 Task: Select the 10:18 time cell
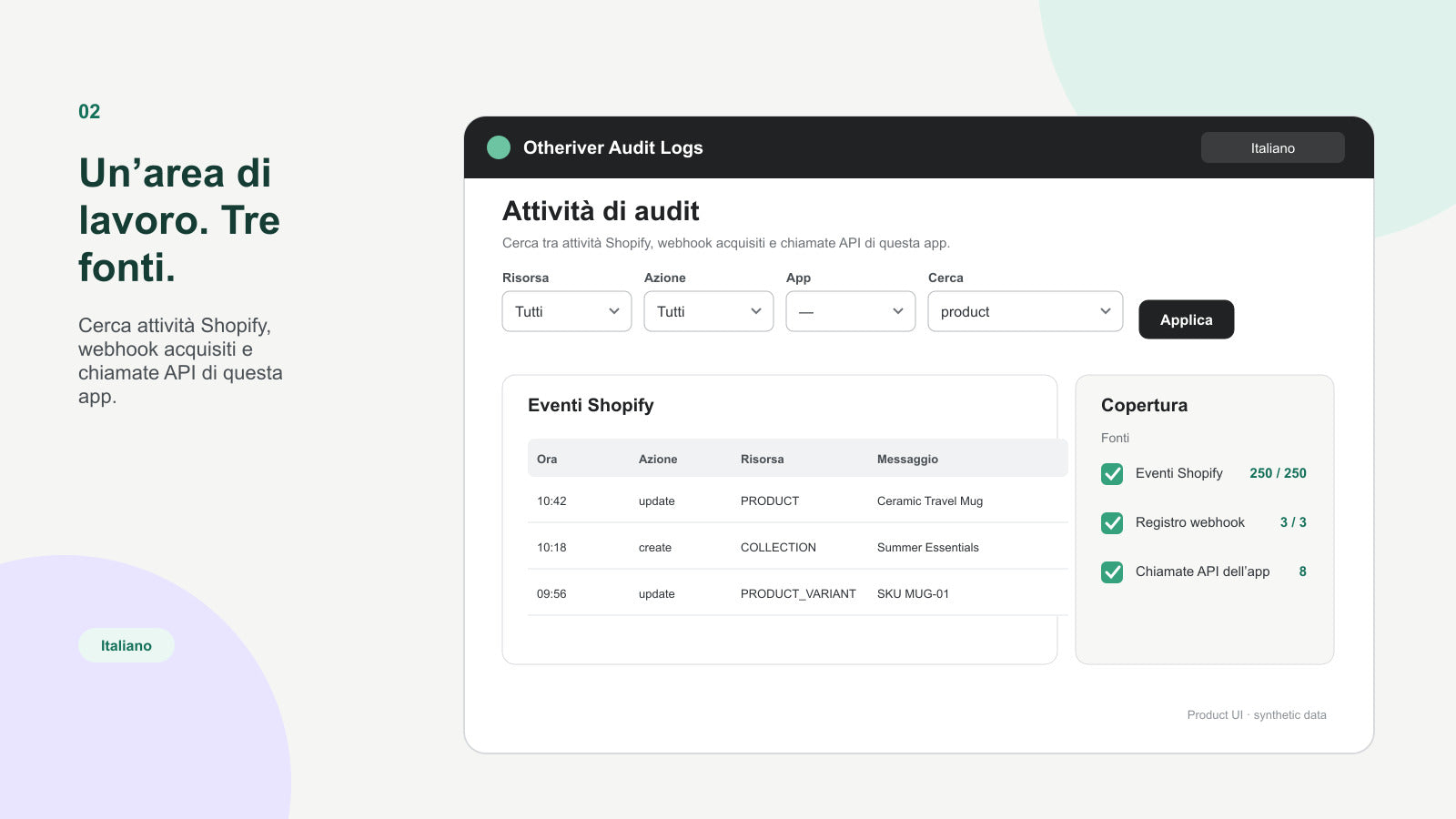(x=551, y=547)
